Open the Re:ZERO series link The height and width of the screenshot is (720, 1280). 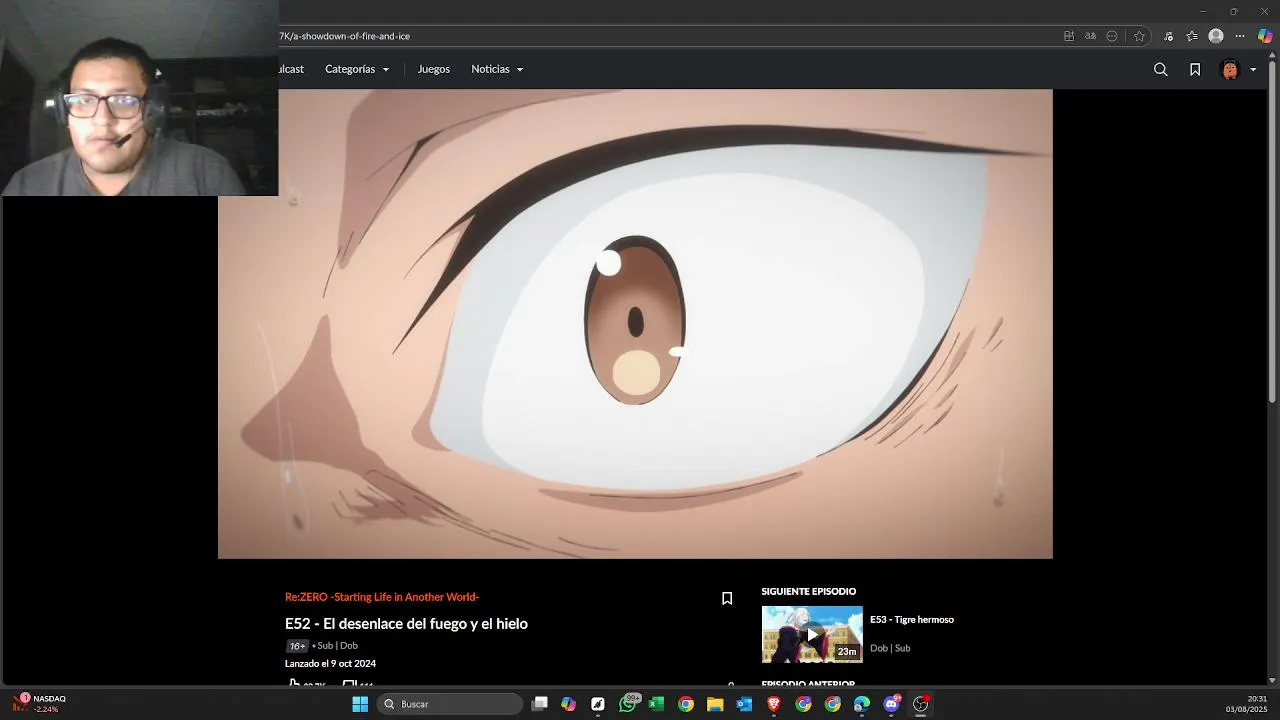pos(382,597)
